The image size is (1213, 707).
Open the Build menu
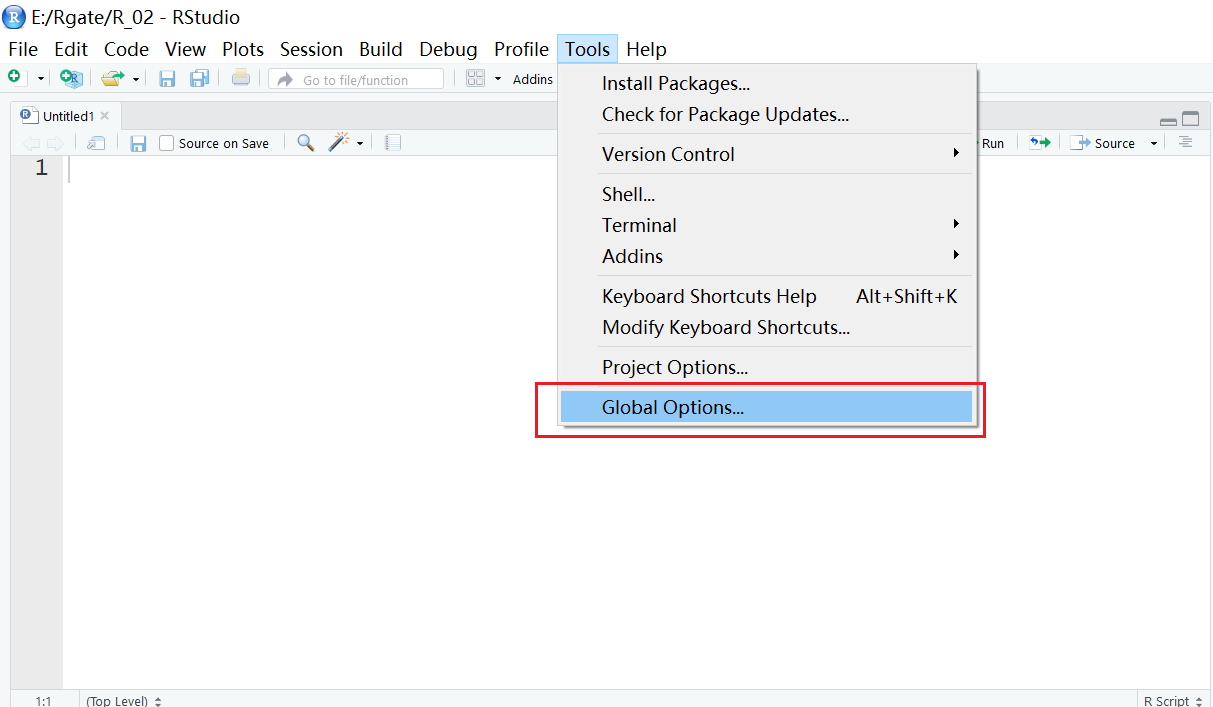[381, 49]
